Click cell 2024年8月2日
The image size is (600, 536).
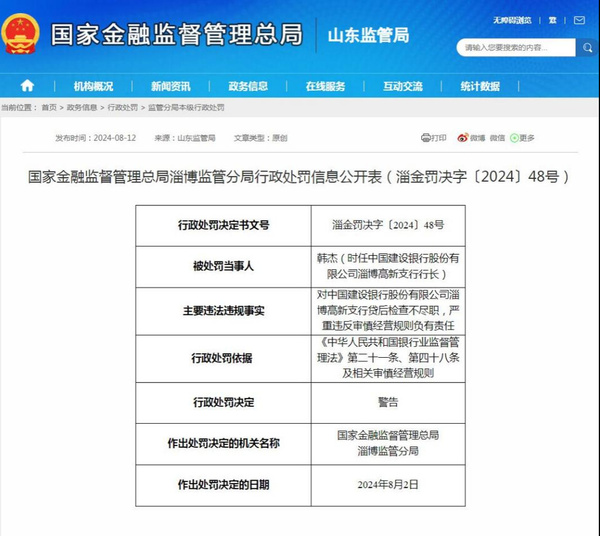click(388, 485)
